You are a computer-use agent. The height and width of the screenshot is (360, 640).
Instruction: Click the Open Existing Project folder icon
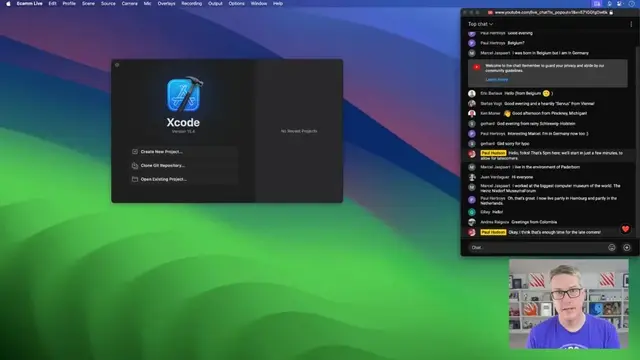pyautogui.click(x=135, y=179)
